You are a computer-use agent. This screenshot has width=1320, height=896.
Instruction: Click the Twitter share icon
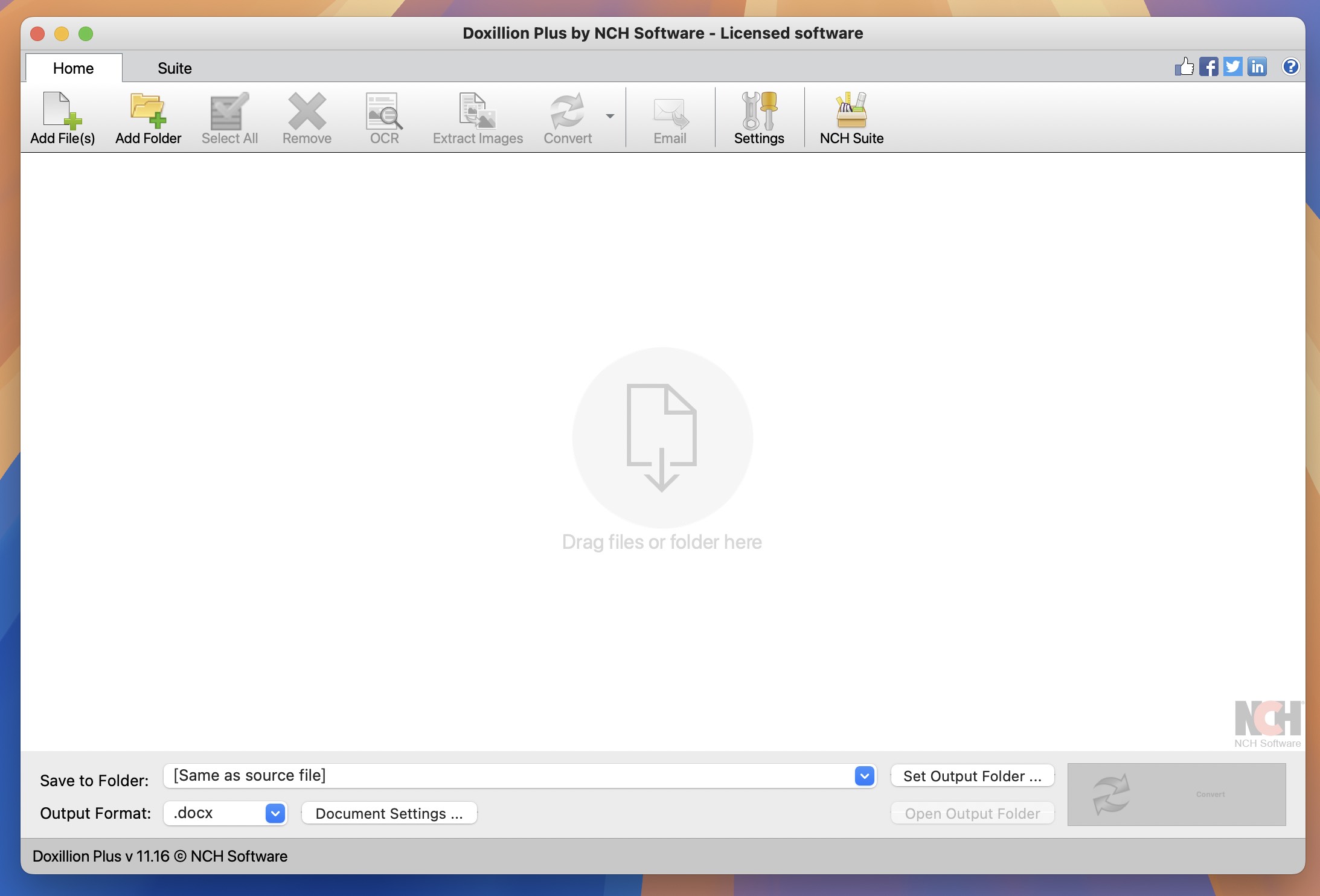(x=1232, y=66)
